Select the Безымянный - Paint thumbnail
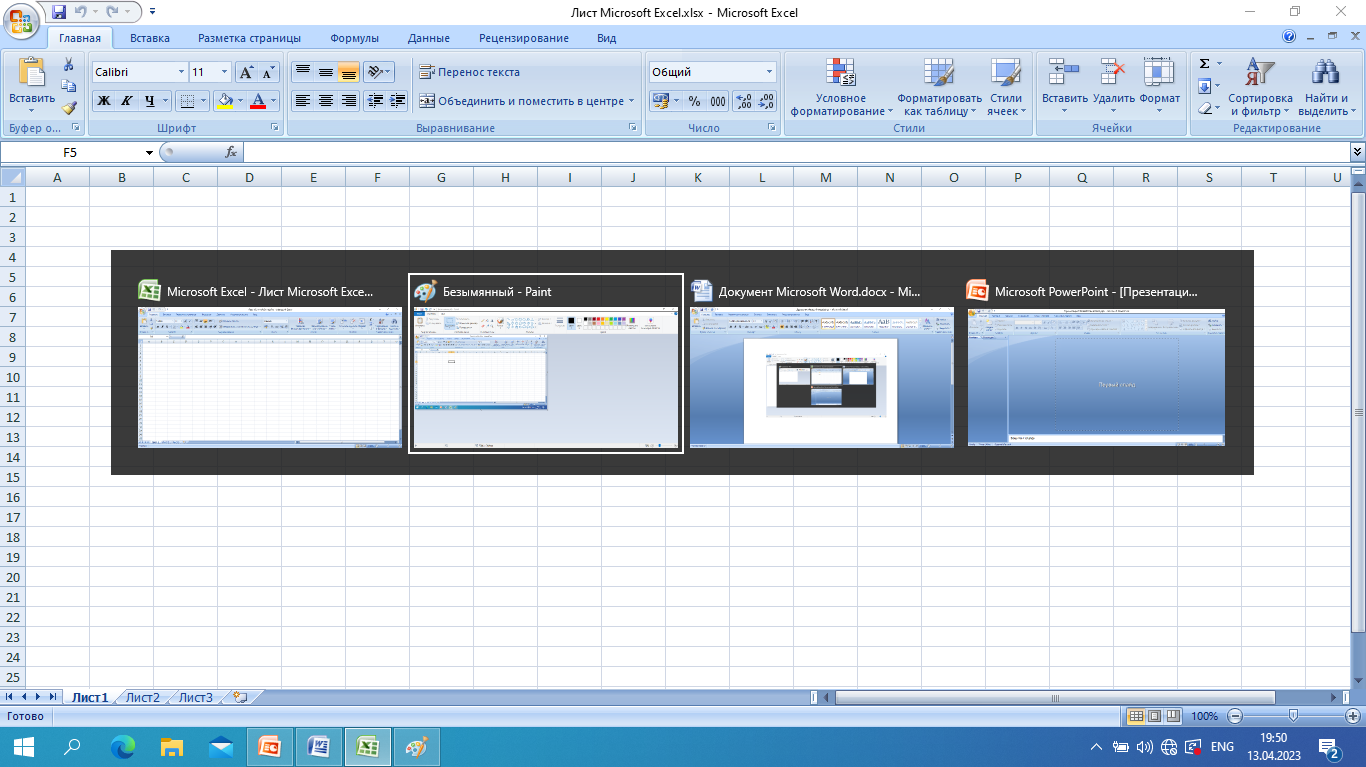Image resolution: width=1366 pixels, height=767 pixels. (546, 363)
